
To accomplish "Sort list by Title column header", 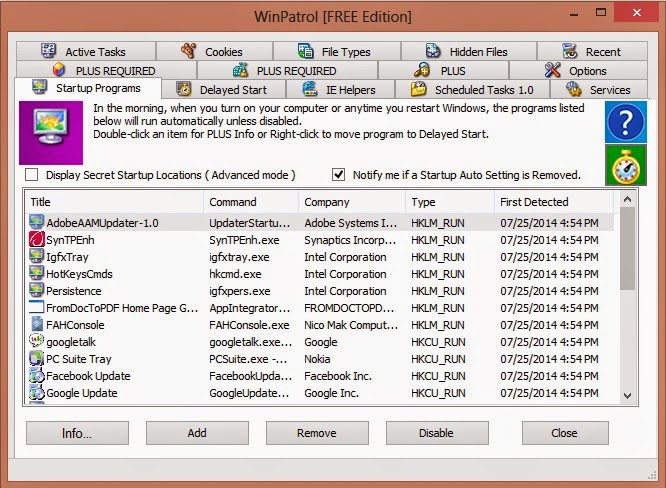I will click(x=114, y=202).
